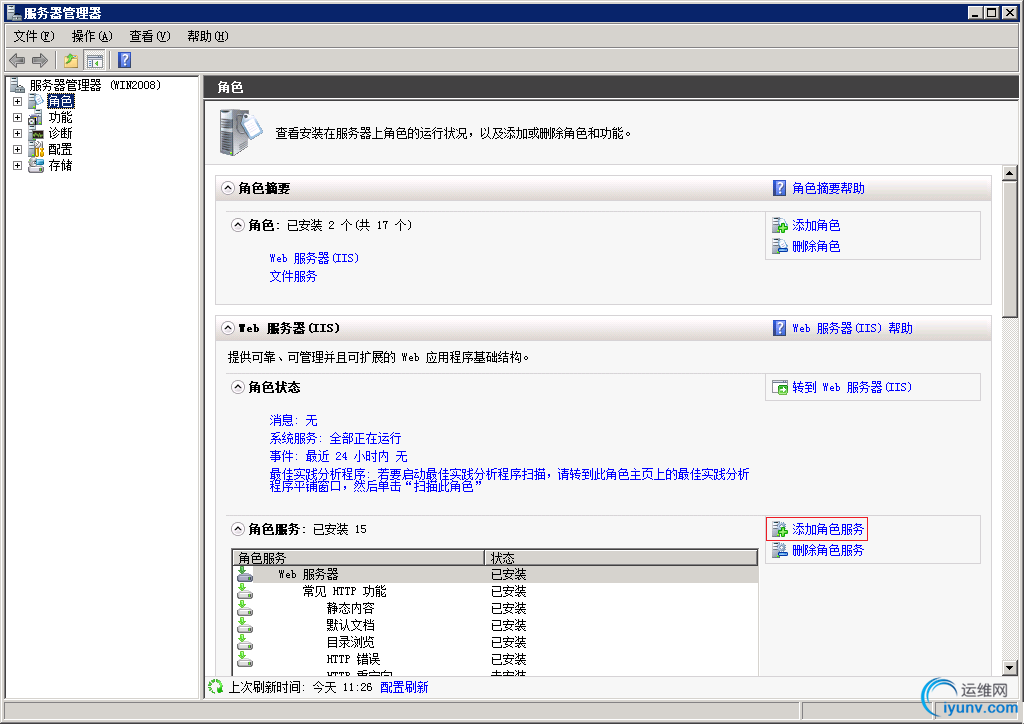Select 服务器管理器 (WIN2008) root tree item
1024x724 pixels.
[x=95, y=85]
